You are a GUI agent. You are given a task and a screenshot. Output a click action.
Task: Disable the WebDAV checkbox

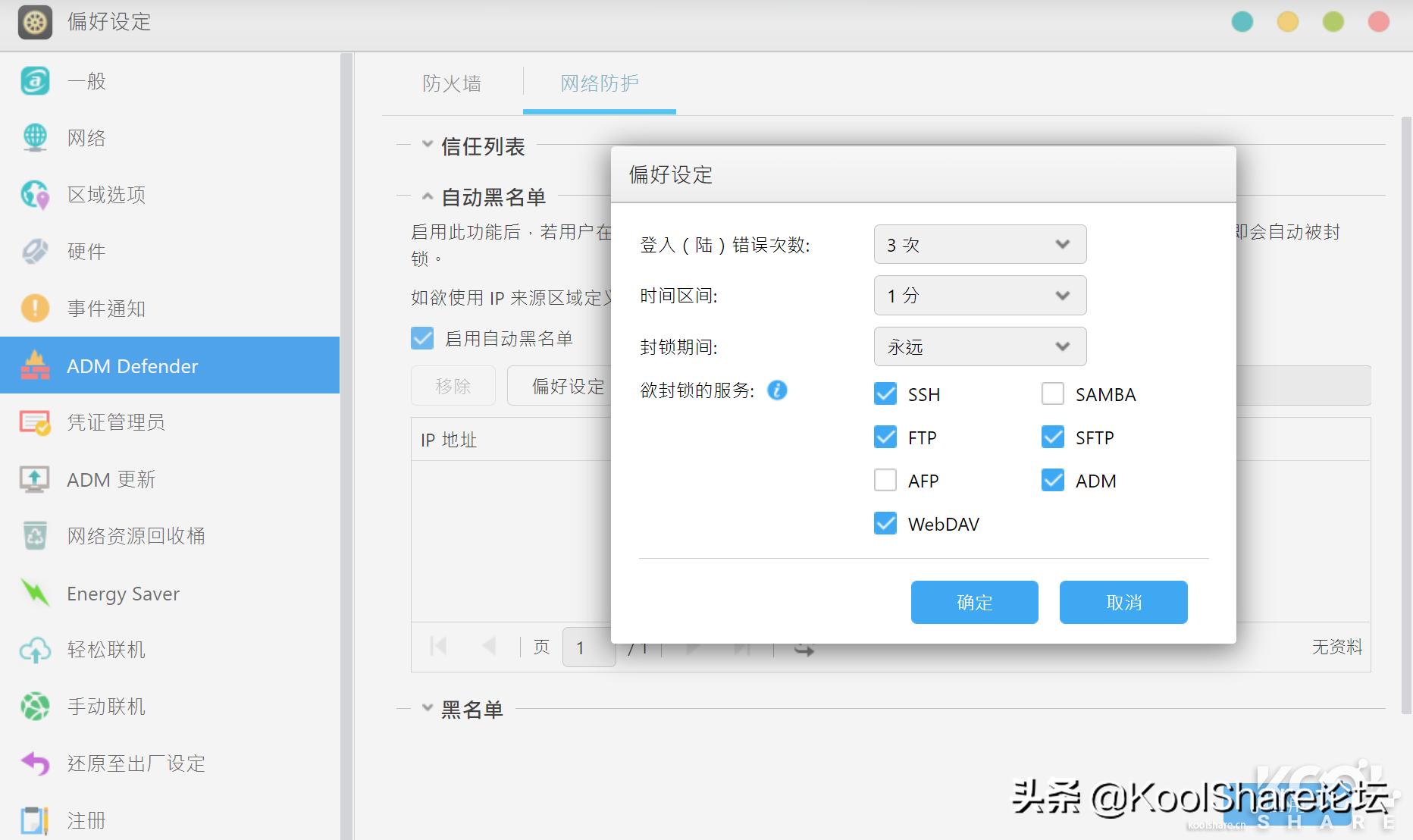pos(885,523)
